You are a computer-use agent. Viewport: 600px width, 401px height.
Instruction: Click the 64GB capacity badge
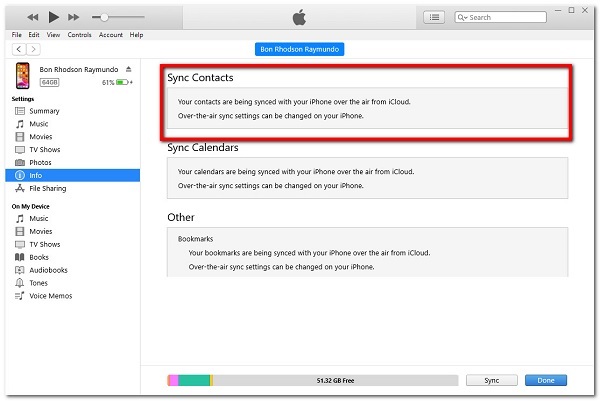(49, 82)
